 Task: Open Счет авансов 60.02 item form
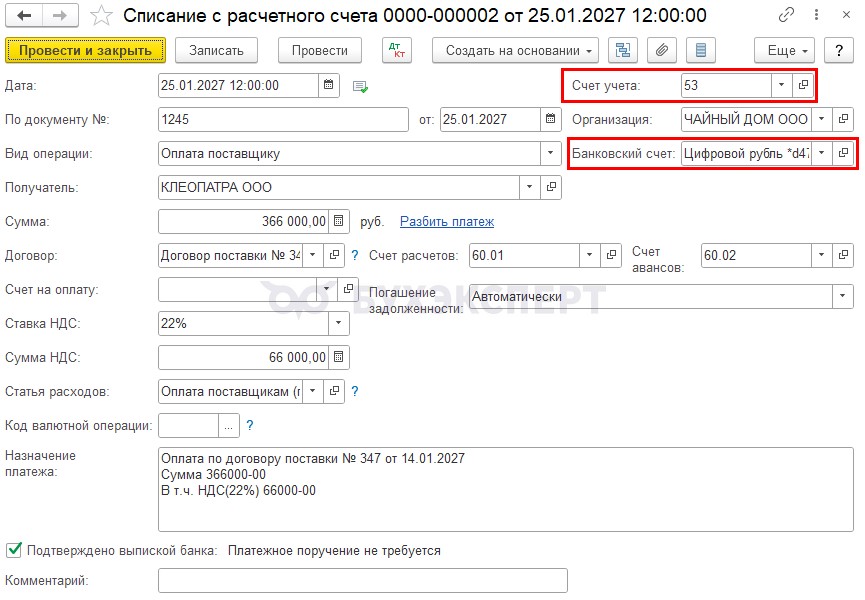click(843, 255)
